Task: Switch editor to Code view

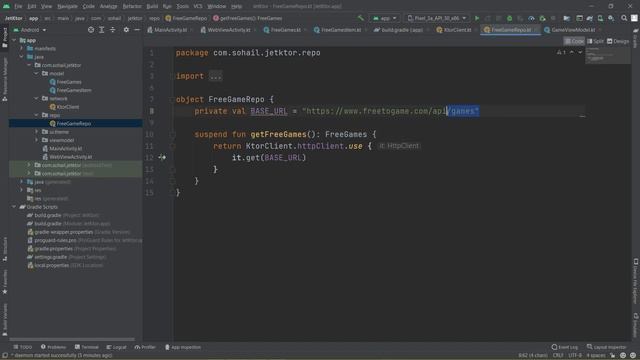Action: 574,41
